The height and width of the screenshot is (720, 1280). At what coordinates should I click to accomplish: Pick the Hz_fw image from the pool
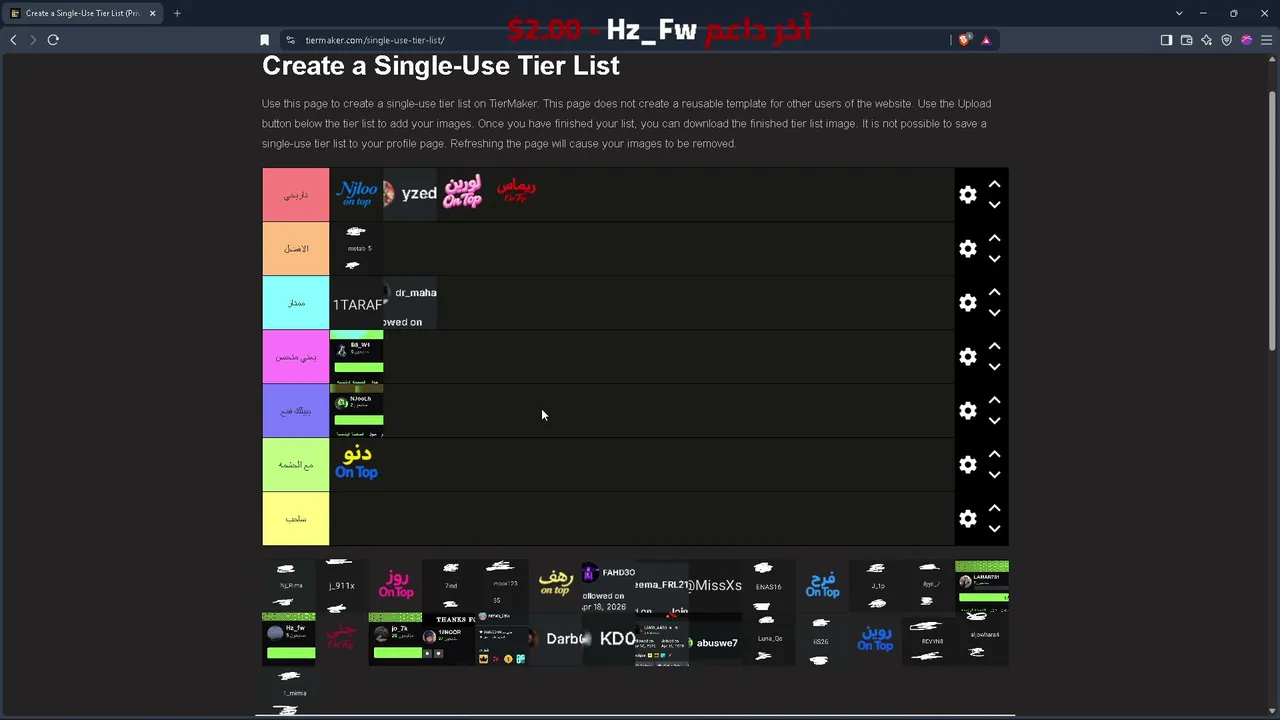tap(288, 639)
